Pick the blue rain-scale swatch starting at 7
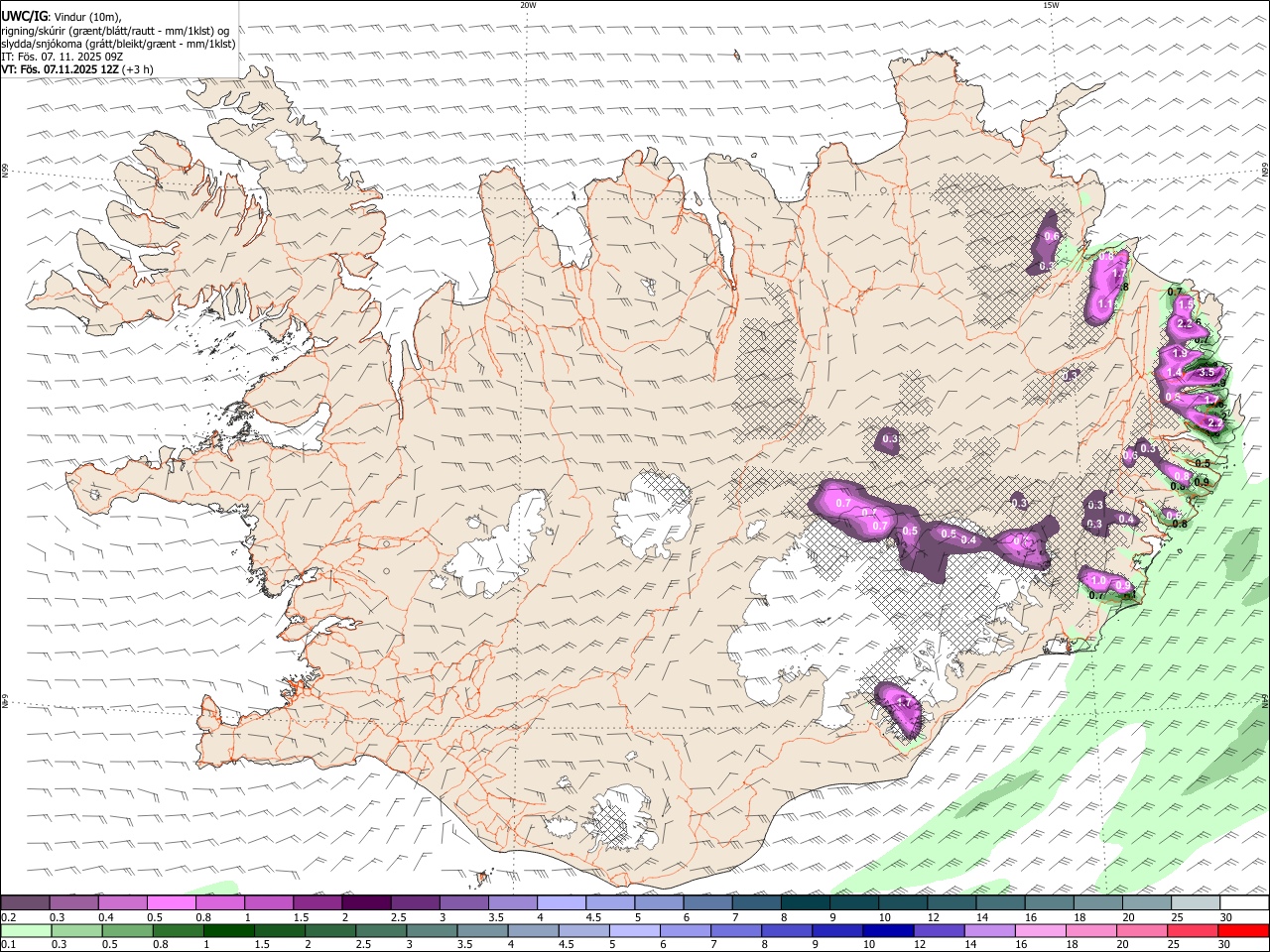The height and width of the screenshot is (952, 1270). point(735,931)
